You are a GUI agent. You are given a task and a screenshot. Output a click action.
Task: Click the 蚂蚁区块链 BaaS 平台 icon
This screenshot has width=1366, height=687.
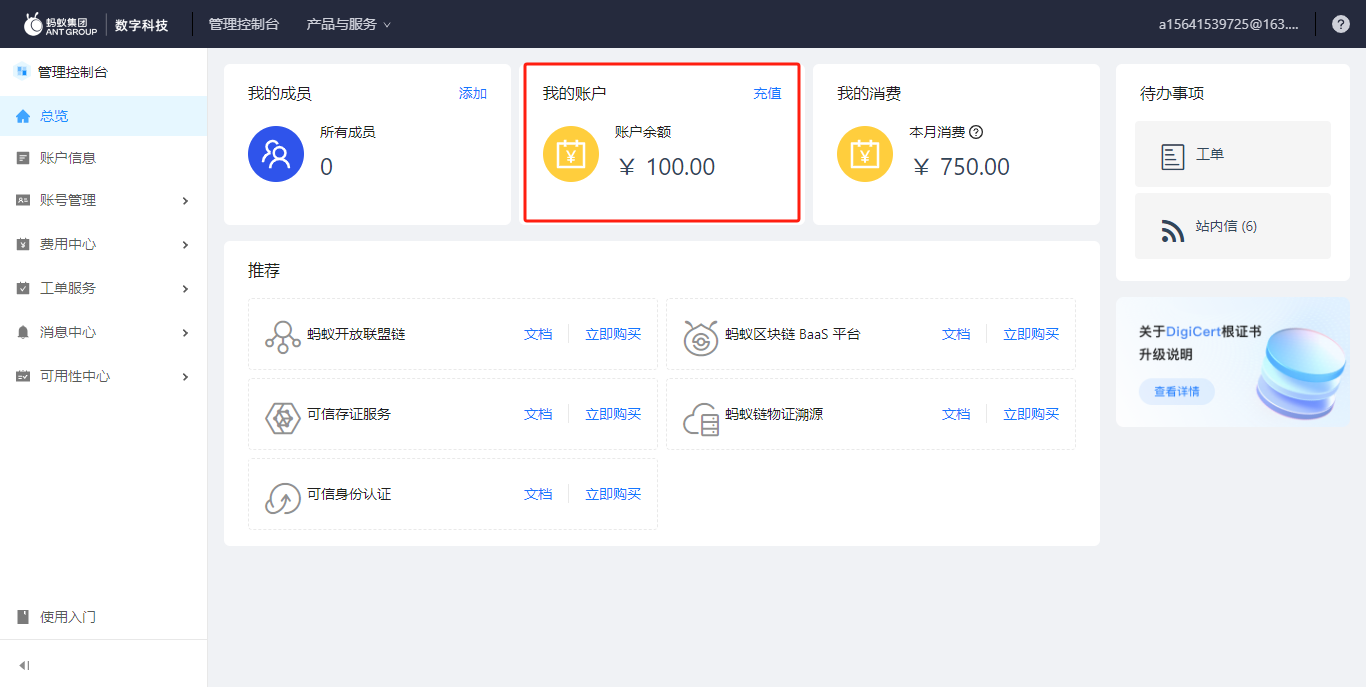tap(700, 337)
